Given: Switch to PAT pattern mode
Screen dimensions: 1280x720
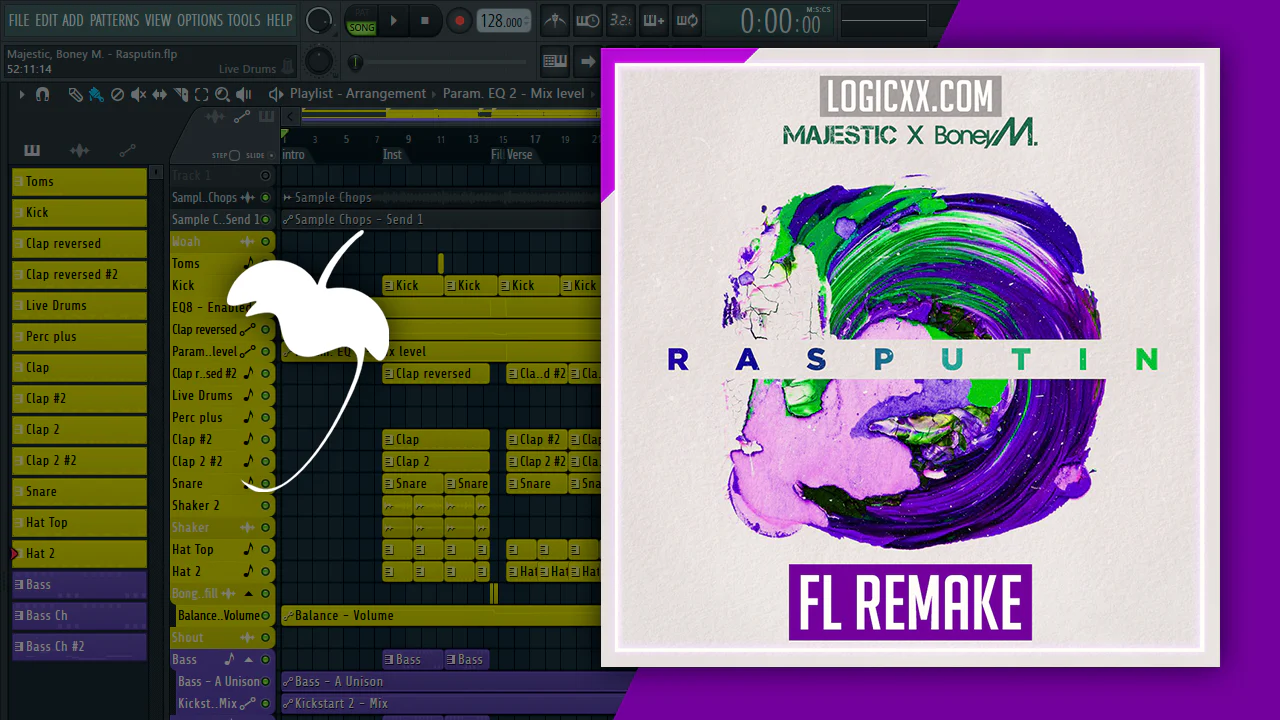Looking at the screenshot, I should click(x=361, y=14).
